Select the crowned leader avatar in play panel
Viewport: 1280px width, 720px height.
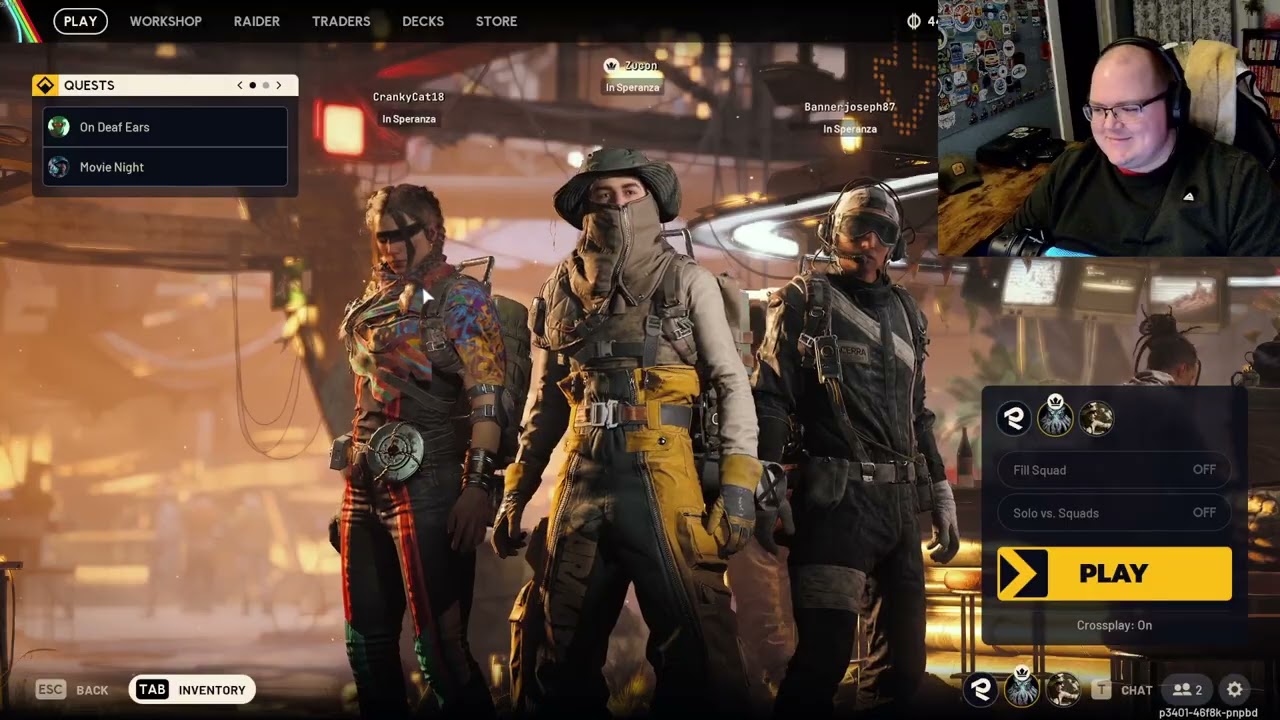[1055, 418]
